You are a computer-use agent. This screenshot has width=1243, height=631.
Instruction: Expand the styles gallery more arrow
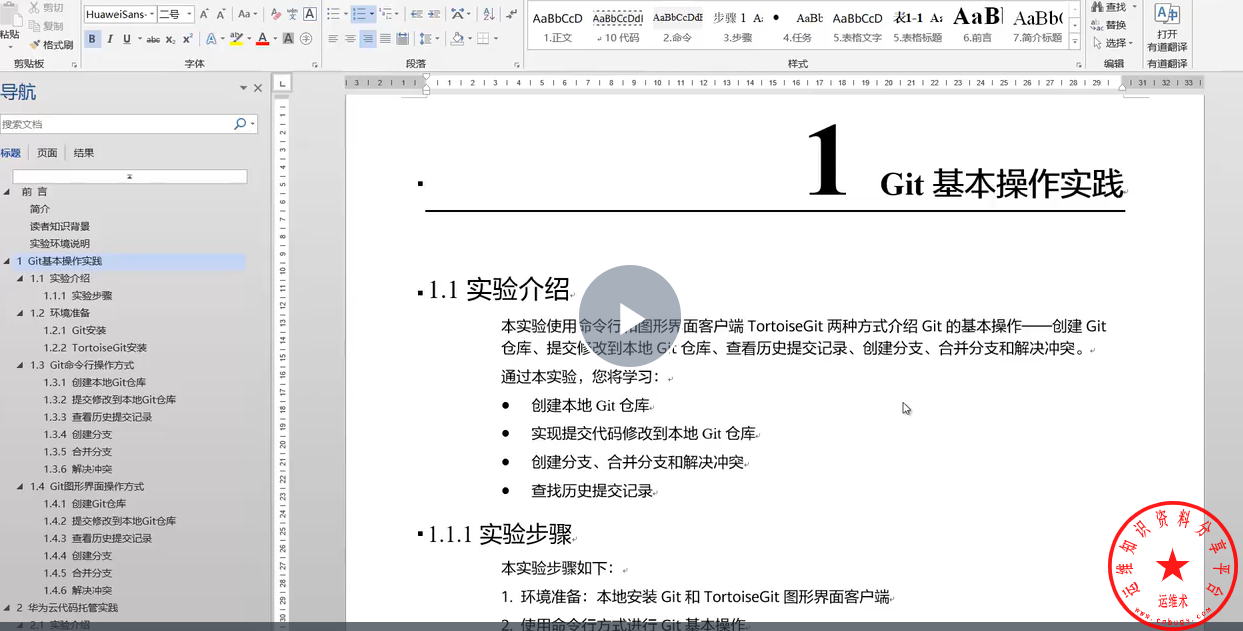pyautogui.click(x=1075, y=43)
